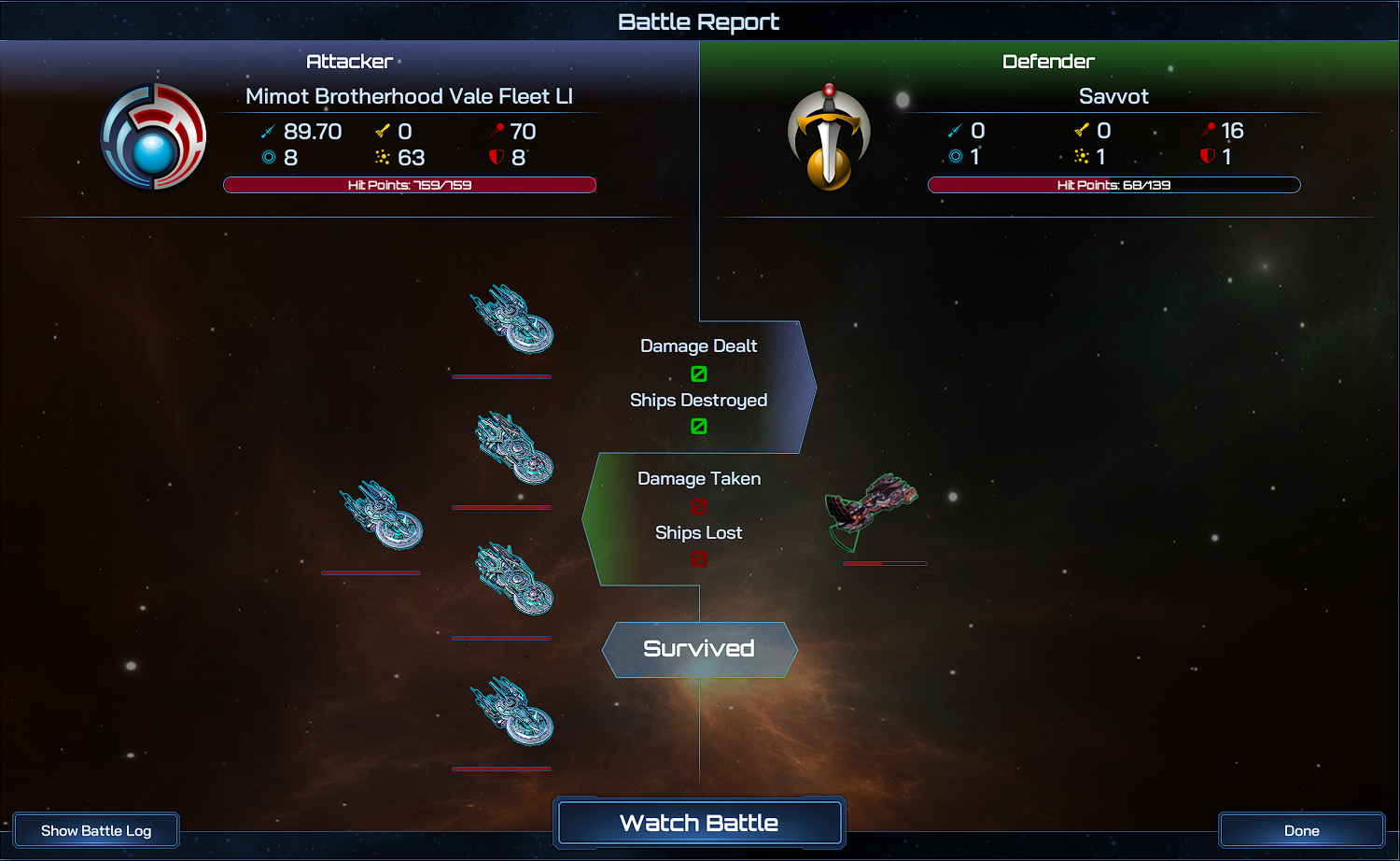1400x861 pixels.
Task: Click red Ships Lost indicator box
Action: (x=699, y=558)
